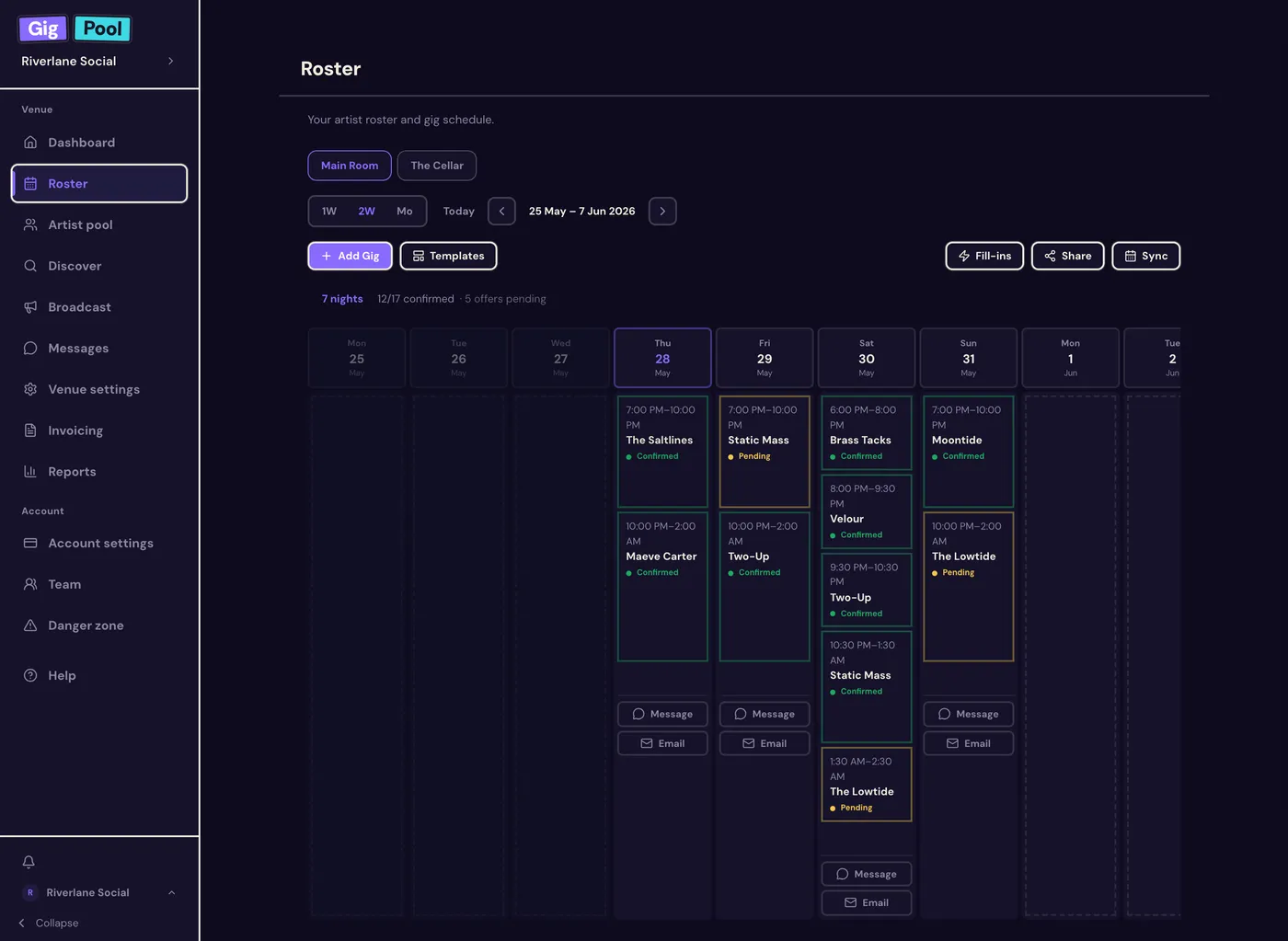Open Broadcast megaphone section
The height and width of the screenshot is (941, 1288).
coord(99,307)
